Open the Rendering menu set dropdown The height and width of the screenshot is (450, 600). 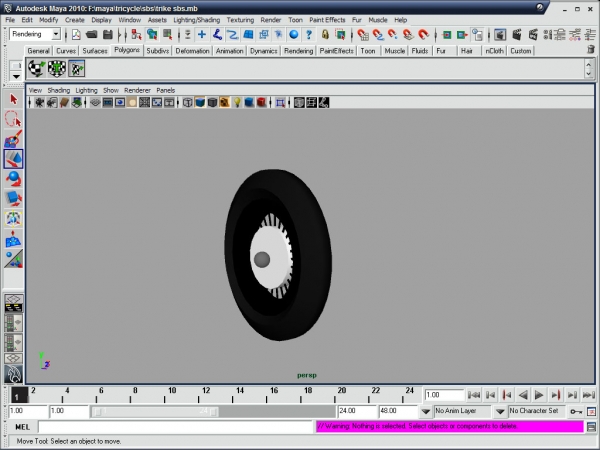tap(56, 34)
